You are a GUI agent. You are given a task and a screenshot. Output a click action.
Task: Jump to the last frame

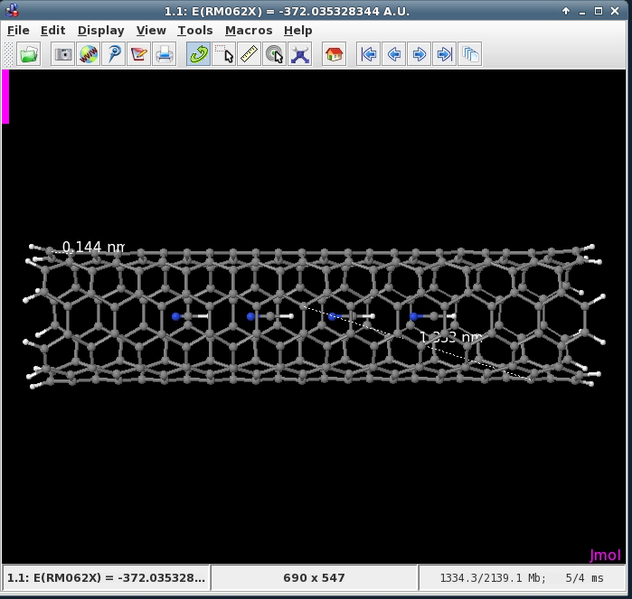coord(444,54)
